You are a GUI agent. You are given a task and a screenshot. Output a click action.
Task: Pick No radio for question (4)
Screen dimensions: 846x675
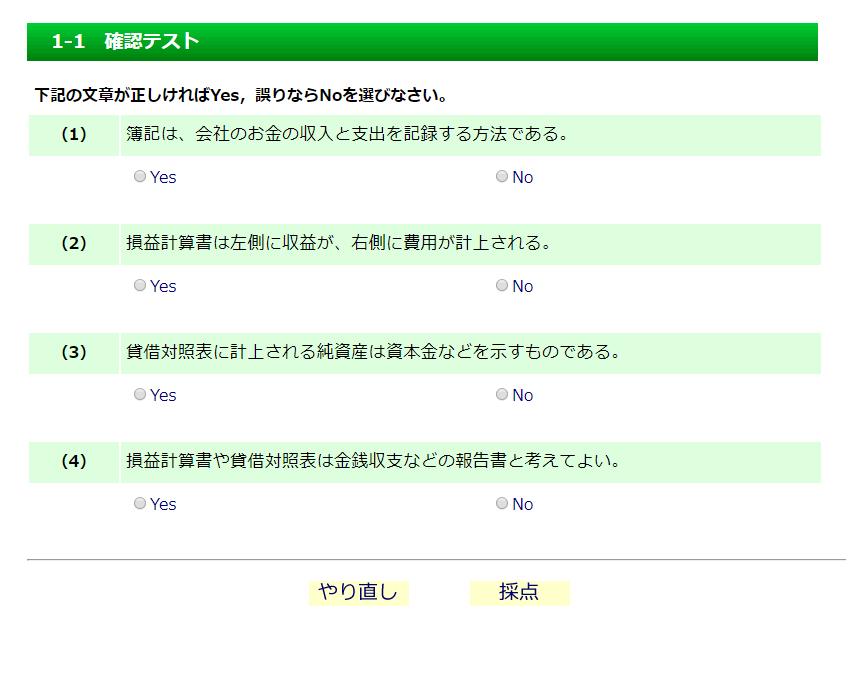502,503
